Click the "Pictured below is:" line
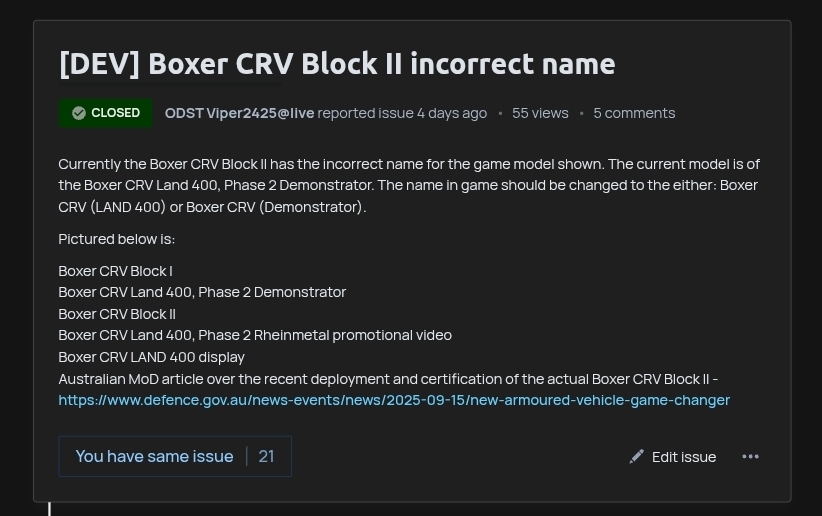The width and height of the screenshot is (822, 516). [x=117, y=239]
